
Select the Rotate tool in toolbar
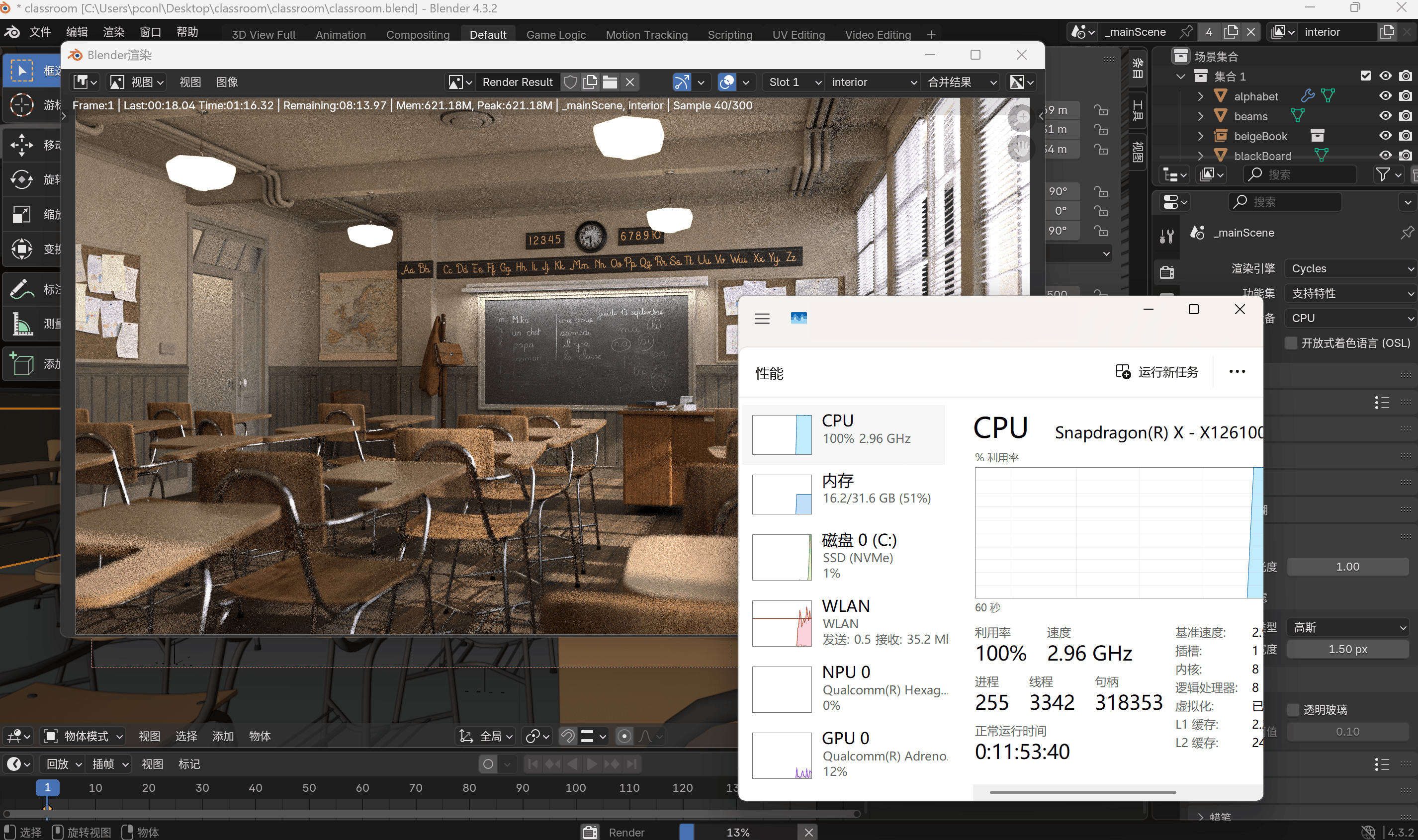(x=21, y=179)
